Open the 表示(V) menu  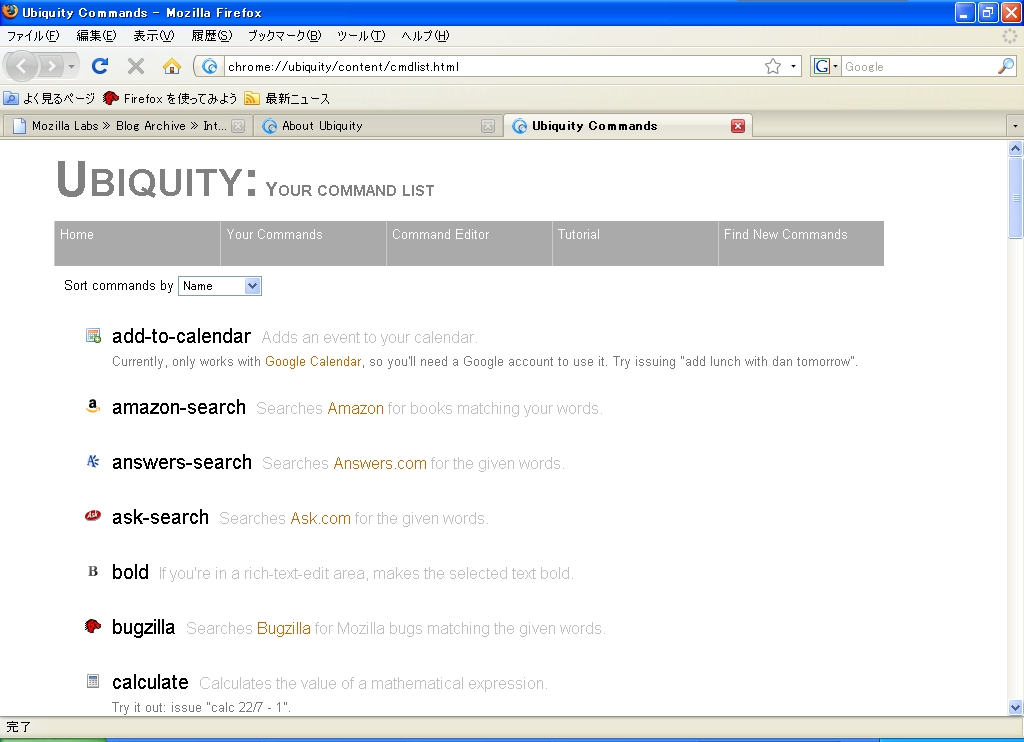pyautogui.click(x=153, y=36)
